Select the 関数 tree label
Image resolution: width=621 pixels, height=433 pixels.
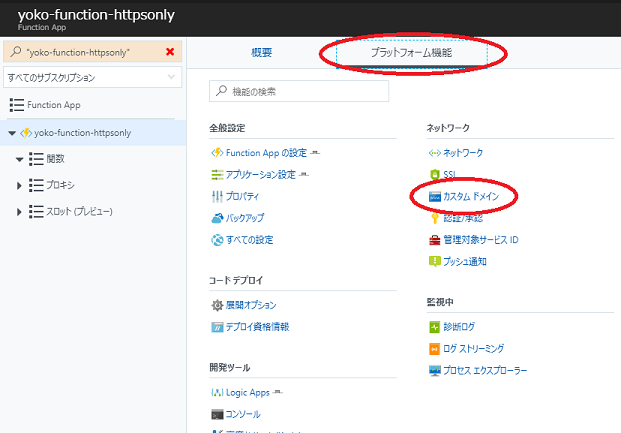pos(55,159)
